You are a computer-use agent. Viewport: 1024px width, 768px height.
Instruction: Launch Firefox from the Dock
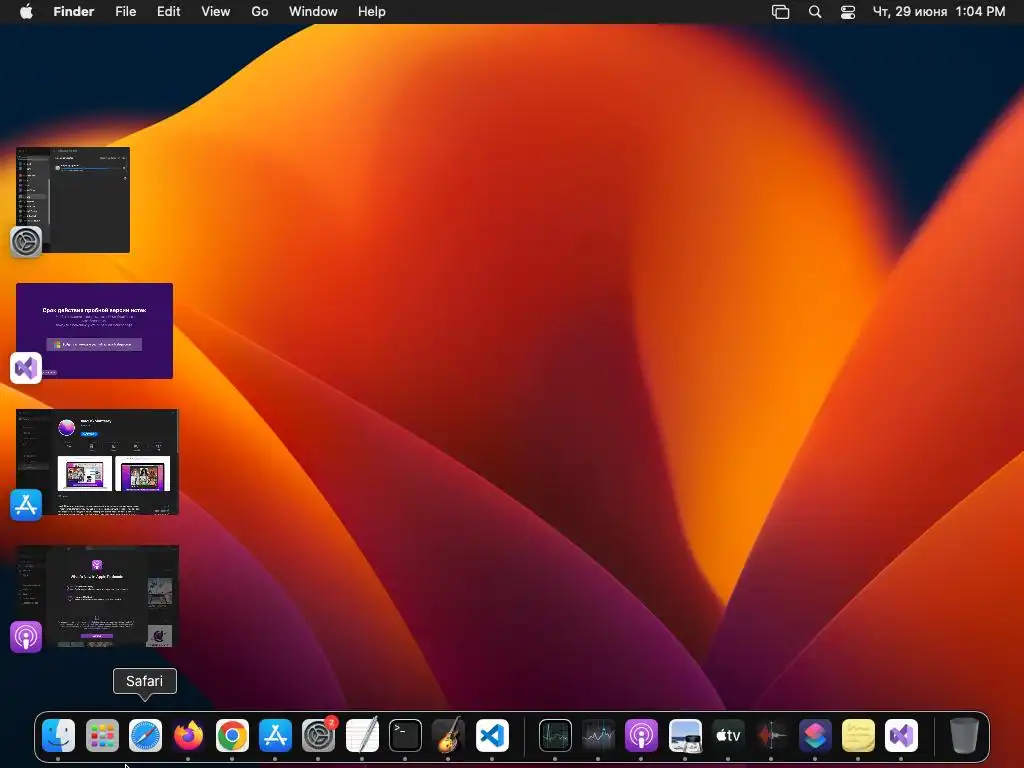(x=188, y=736)
